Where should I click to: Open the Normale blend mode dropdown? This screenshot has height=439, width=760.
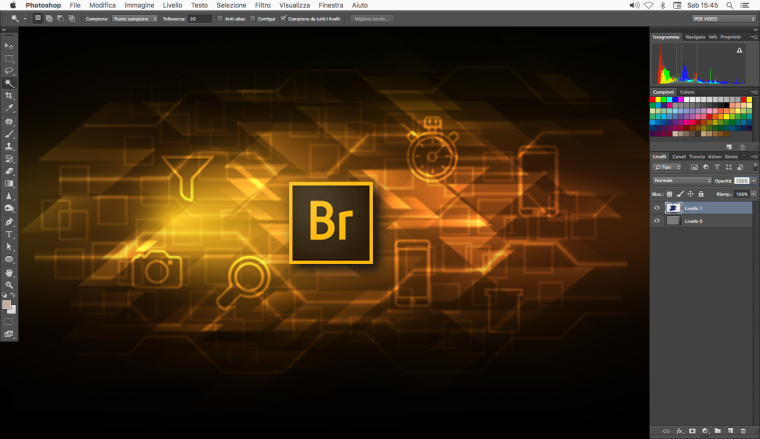(x=681, y=180)
